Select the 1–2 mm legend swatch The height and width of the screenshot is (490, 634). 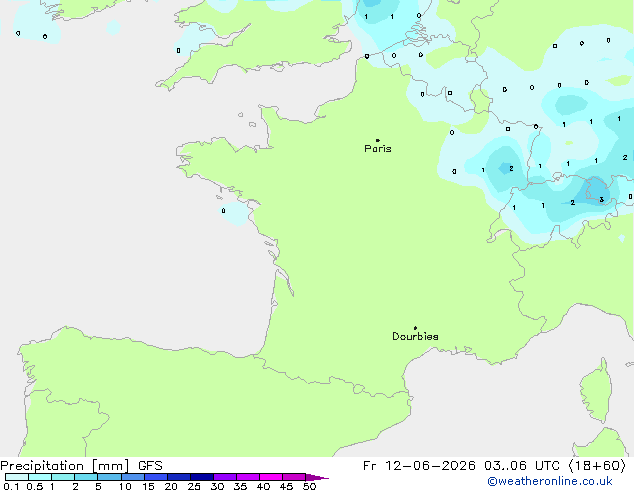coord(63,477)
